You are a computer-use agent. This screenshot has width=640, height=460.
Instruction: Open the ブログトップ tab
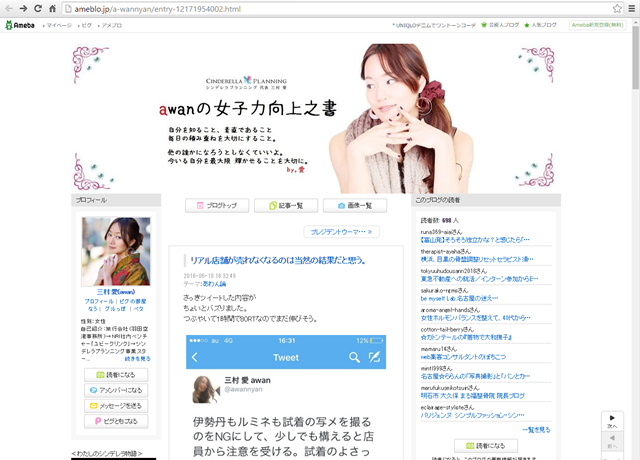click(216, 205)
